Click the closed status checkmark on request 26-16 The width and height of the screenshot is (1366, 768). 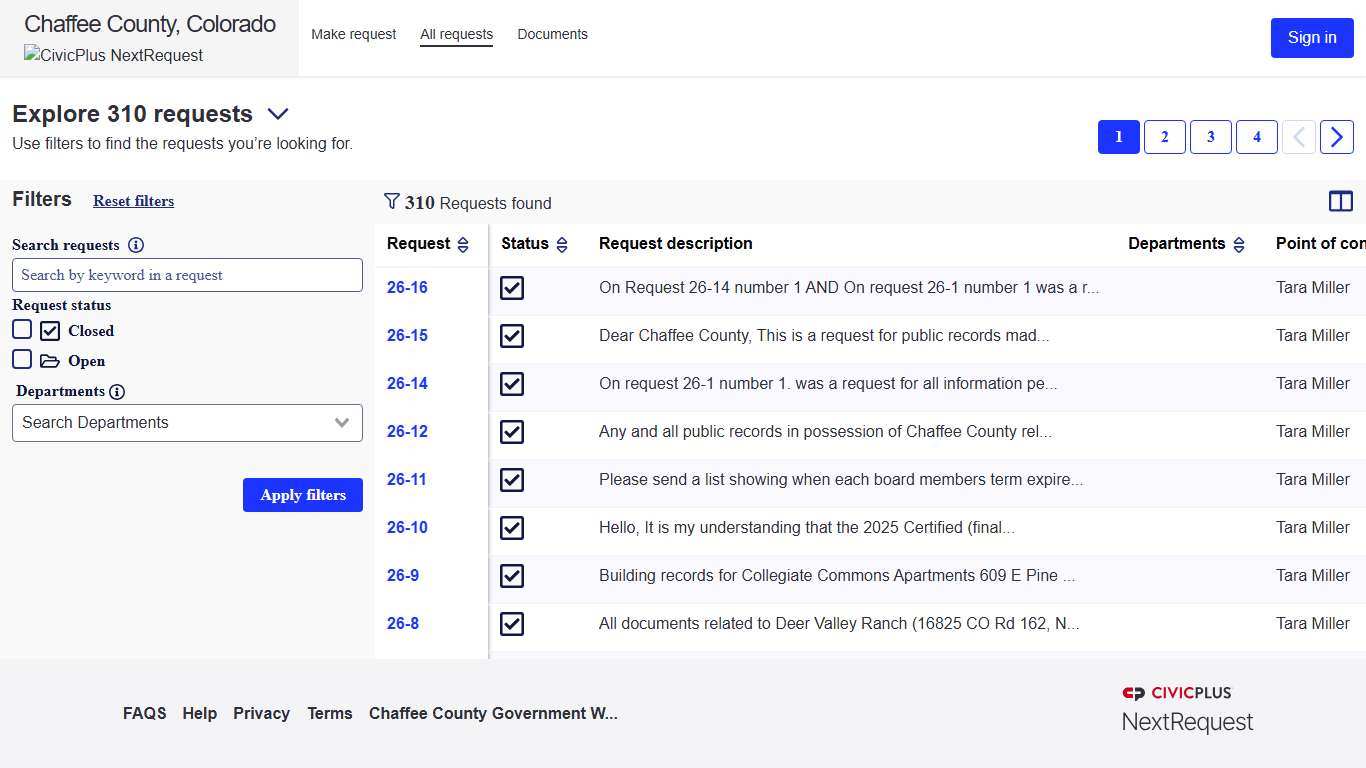511,288
